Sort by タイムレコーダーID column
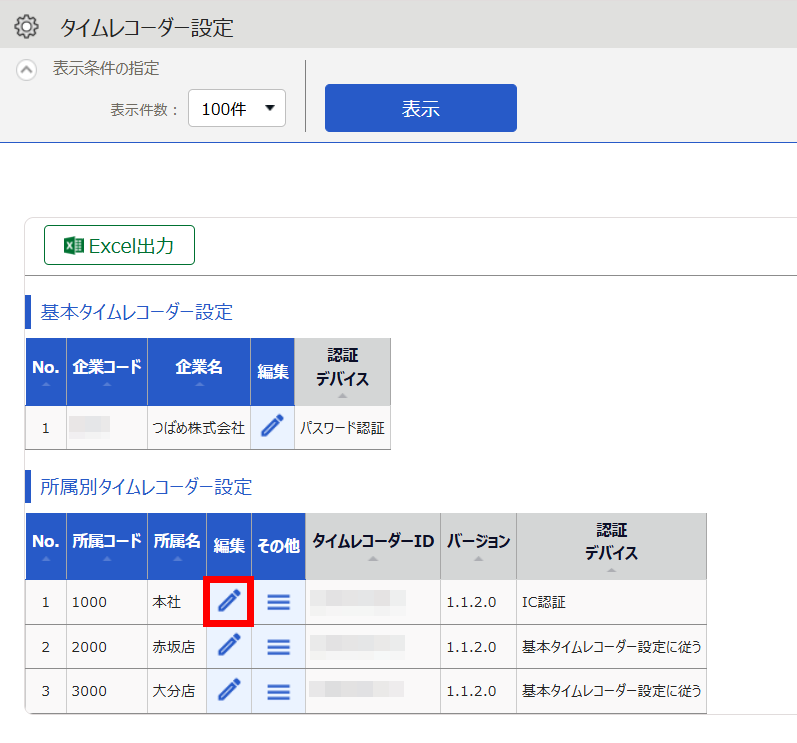This screenshot has height=743, width=797. [373, 546]
